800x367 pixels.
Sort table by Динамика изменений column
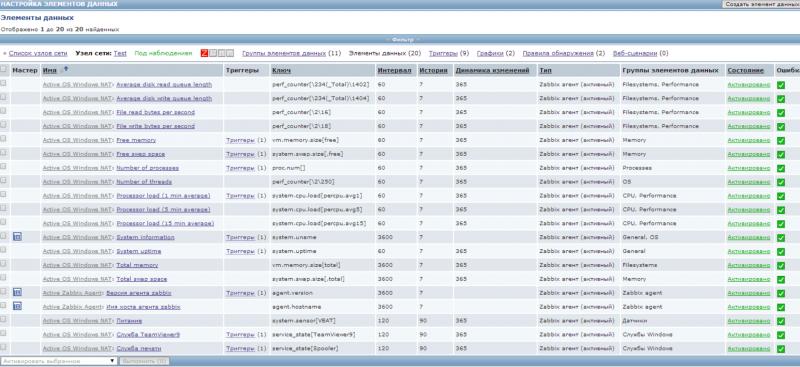click(492, 70)
